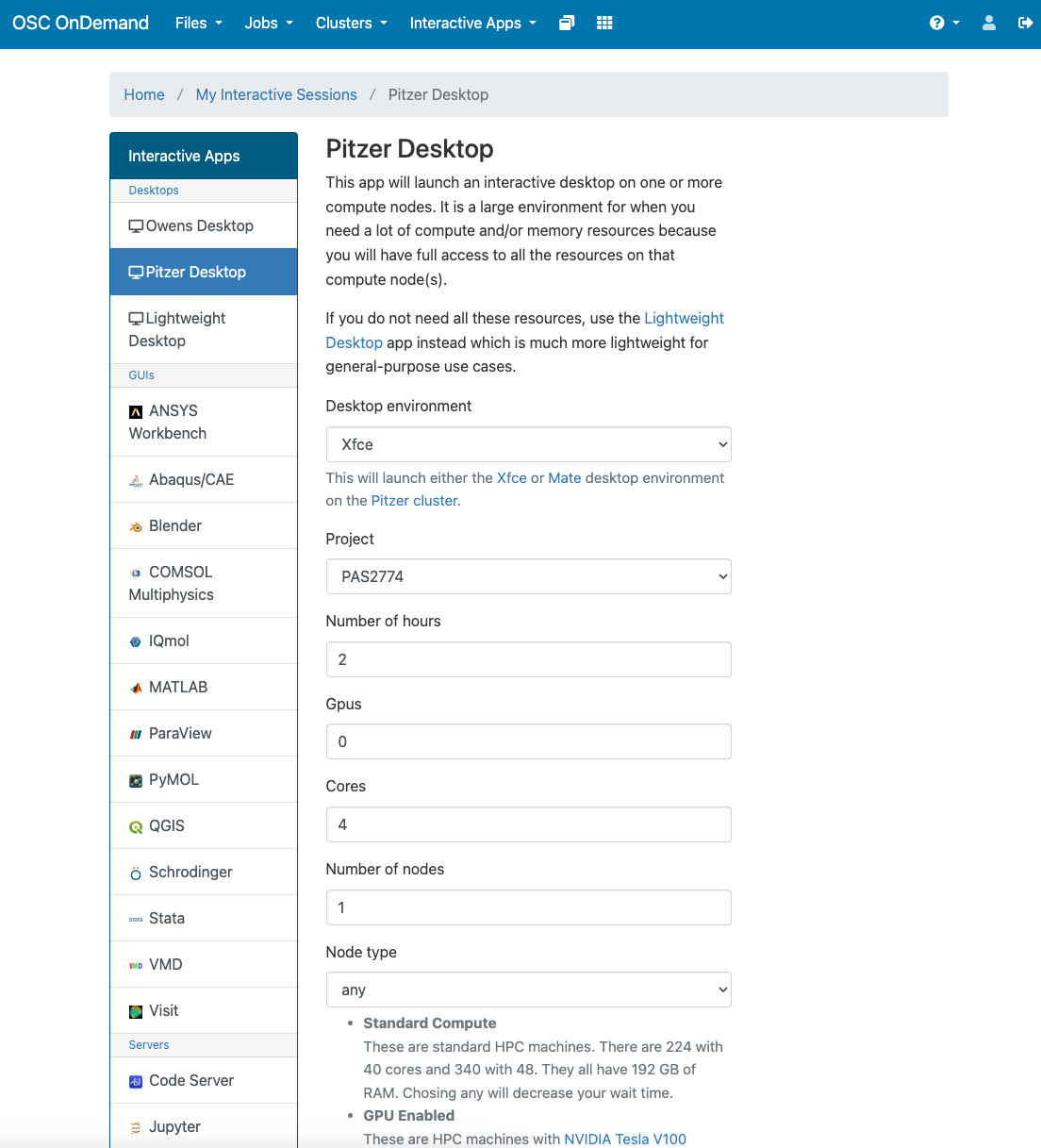Image resolution: width=1041 pixels, height=1148 pixels.
Task: Open the All Apps grid icon
Action: click(605, 23)
